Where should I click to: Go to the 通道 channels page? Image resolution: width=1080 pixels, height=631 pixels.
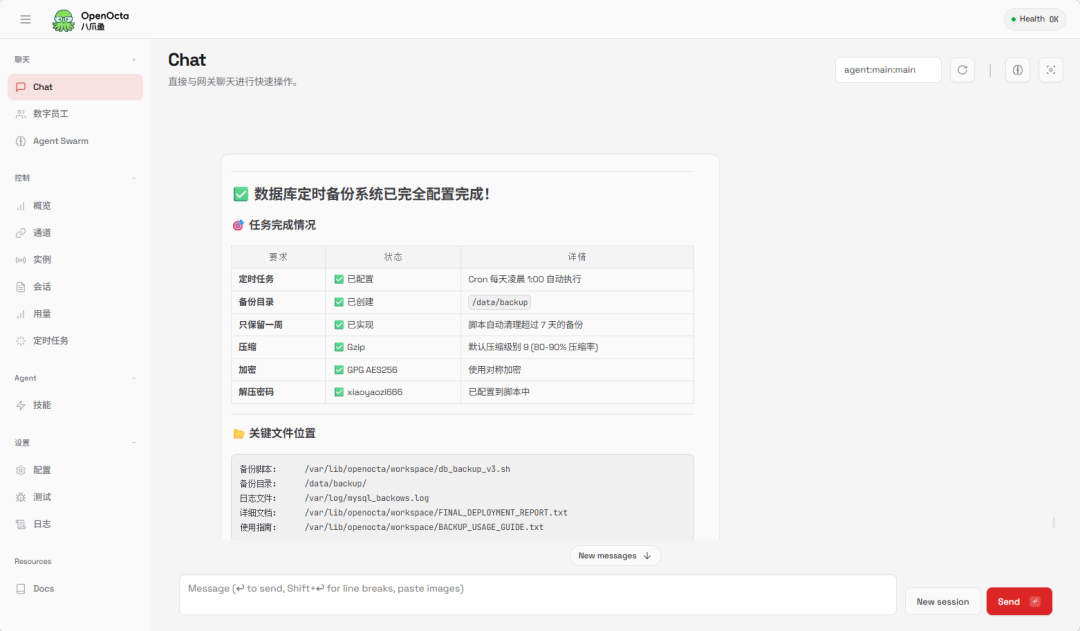[75, 232]
